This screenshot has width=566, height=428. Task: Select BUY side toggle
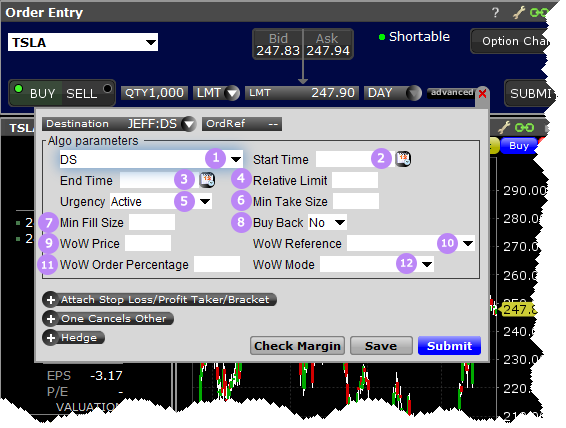point(36,93)
